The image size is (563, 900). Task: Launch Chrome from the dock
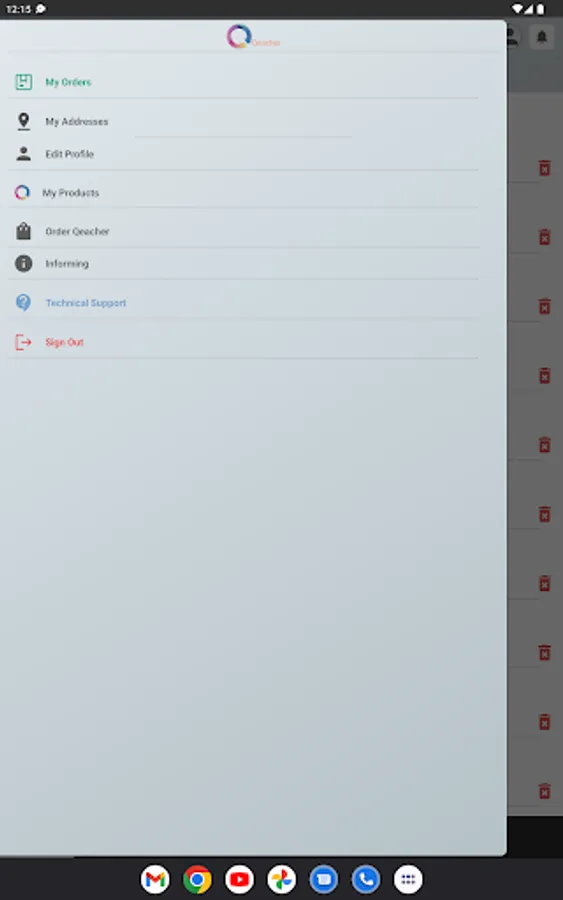click(197, 879)
